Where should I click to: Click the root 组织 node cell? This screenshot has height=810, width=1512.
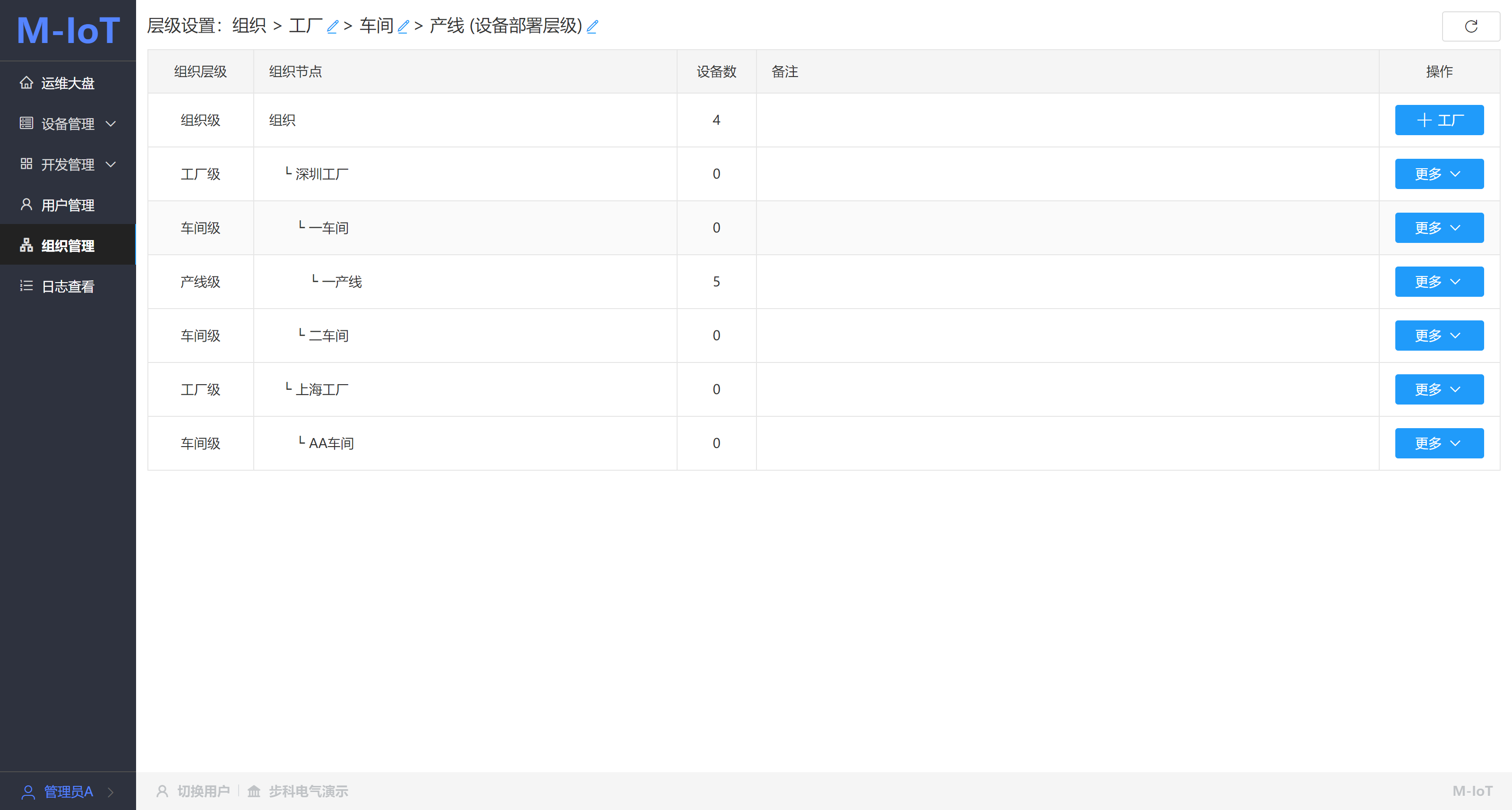point(465,121)
